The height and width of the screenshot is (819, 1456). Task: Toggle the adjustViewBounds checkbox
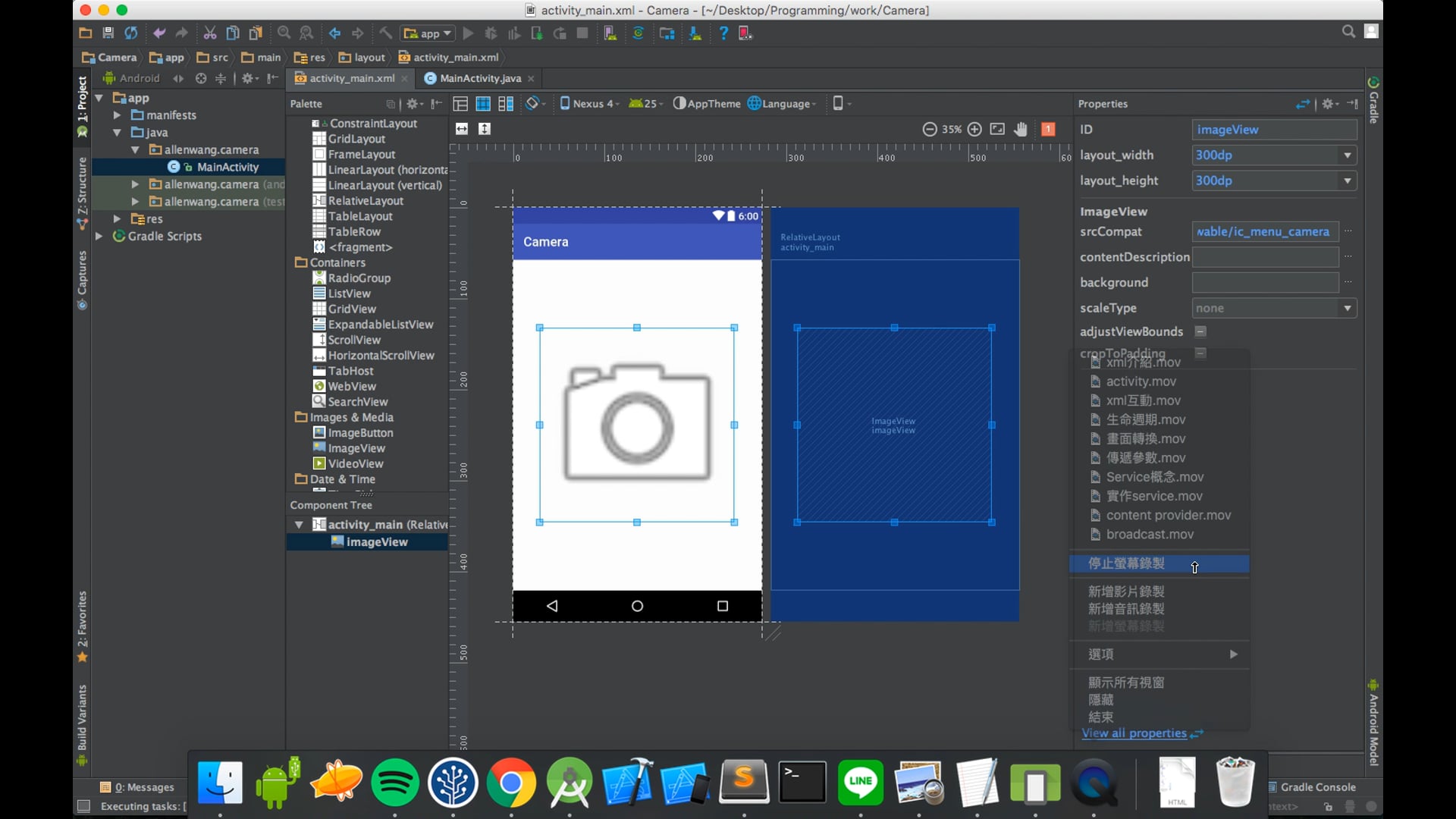pos(1200,331)
